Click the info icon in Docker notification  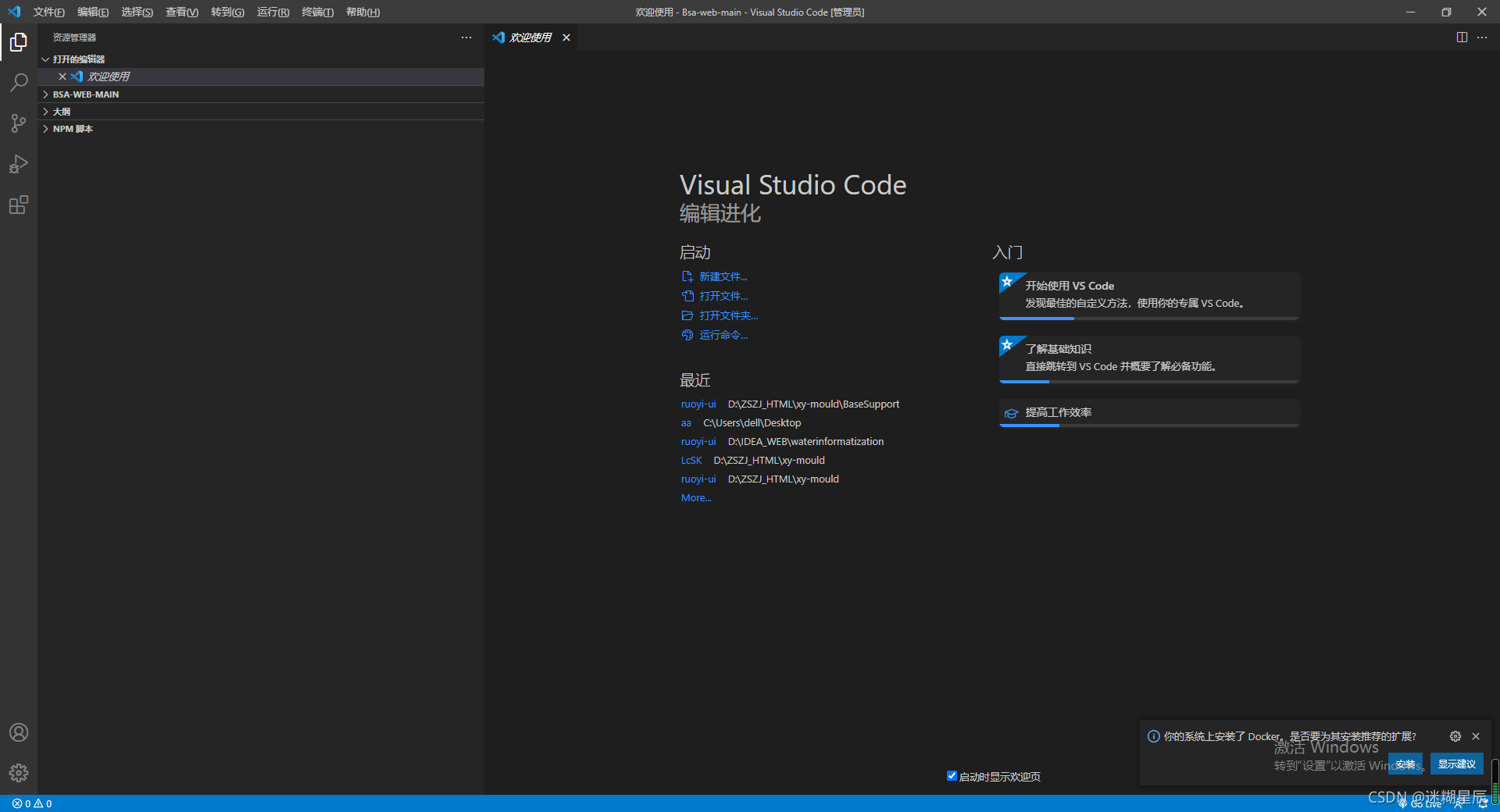(1153, 736)
